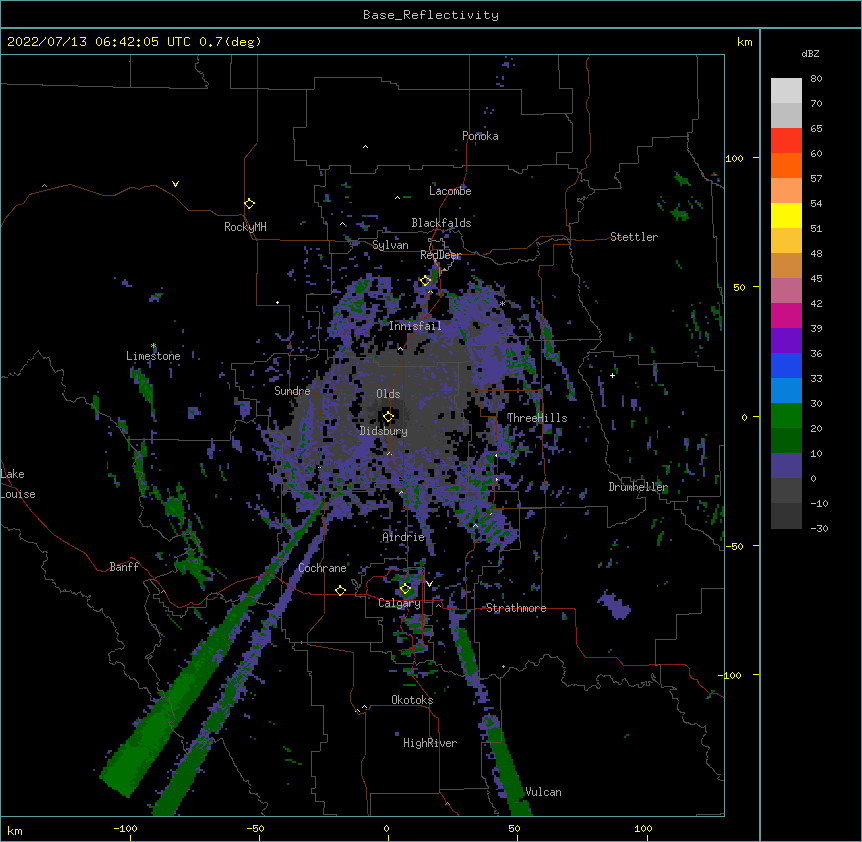Click the RockyMH label

coord(245,227)
